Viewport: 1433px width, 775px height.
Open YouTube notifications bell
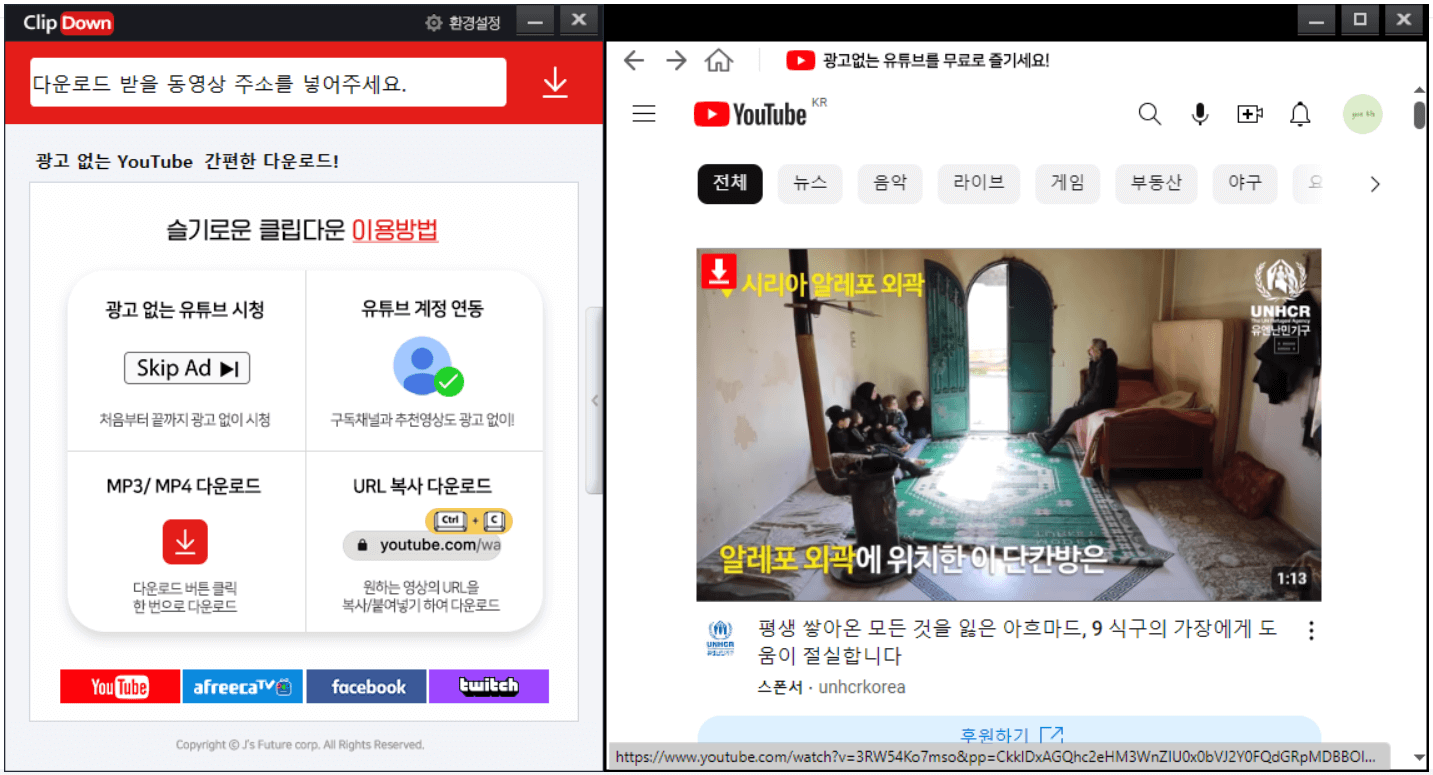coord(1300,114)
